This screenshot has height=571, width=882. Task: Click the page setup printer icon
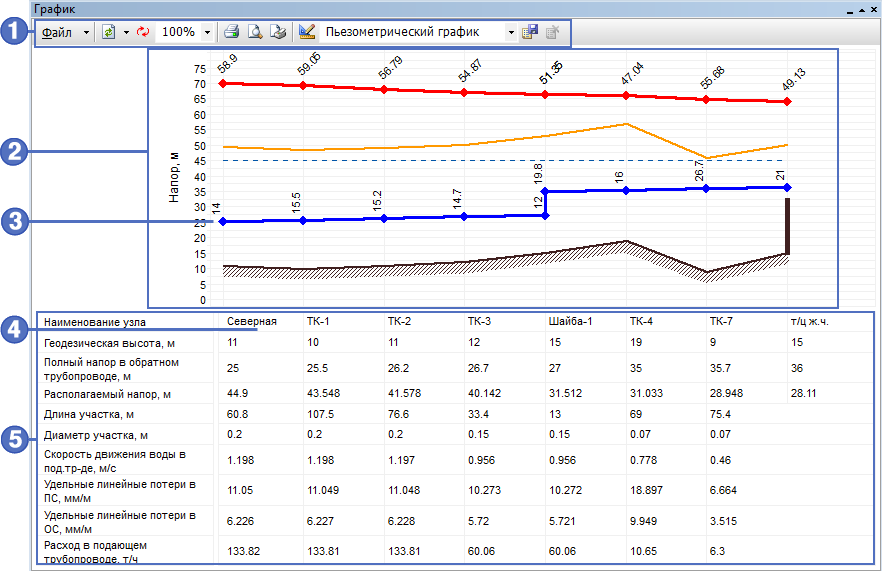click(x=277, y=32)
